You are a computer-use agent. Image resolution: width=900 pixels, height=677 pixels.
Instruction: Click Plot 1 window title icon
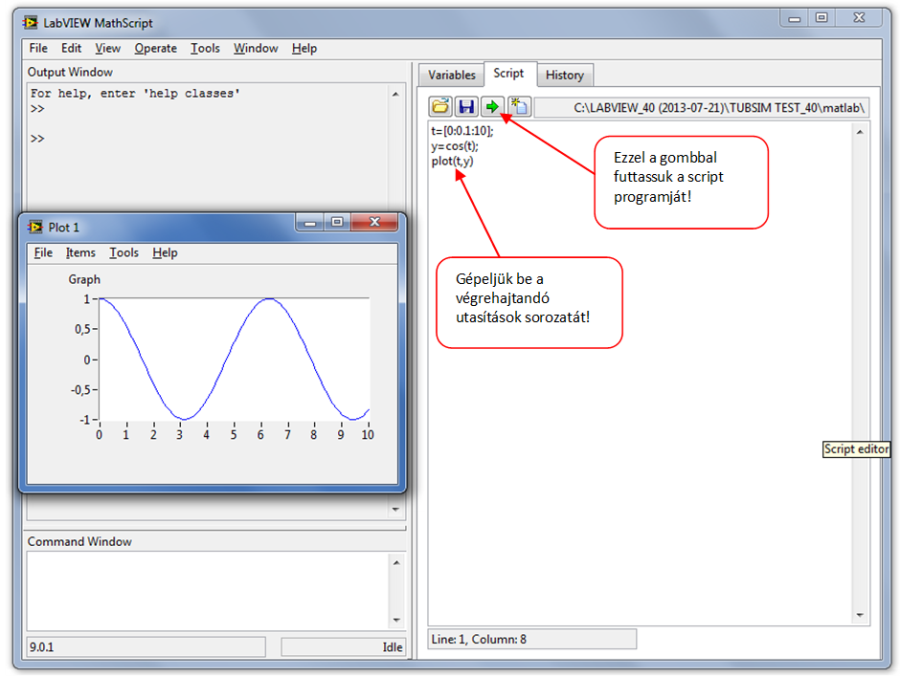click(36, 227)
